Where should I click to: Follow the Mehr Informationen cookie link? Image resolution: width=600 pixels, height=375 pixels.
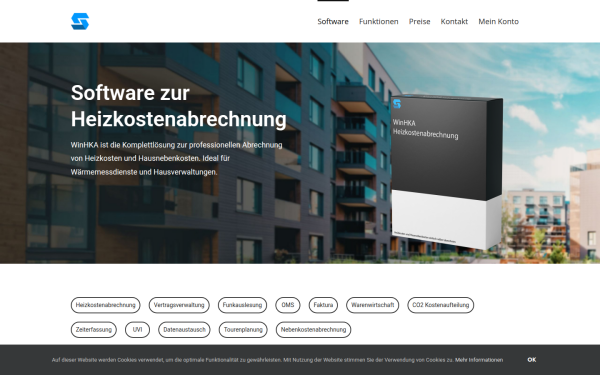click(479, 360)
